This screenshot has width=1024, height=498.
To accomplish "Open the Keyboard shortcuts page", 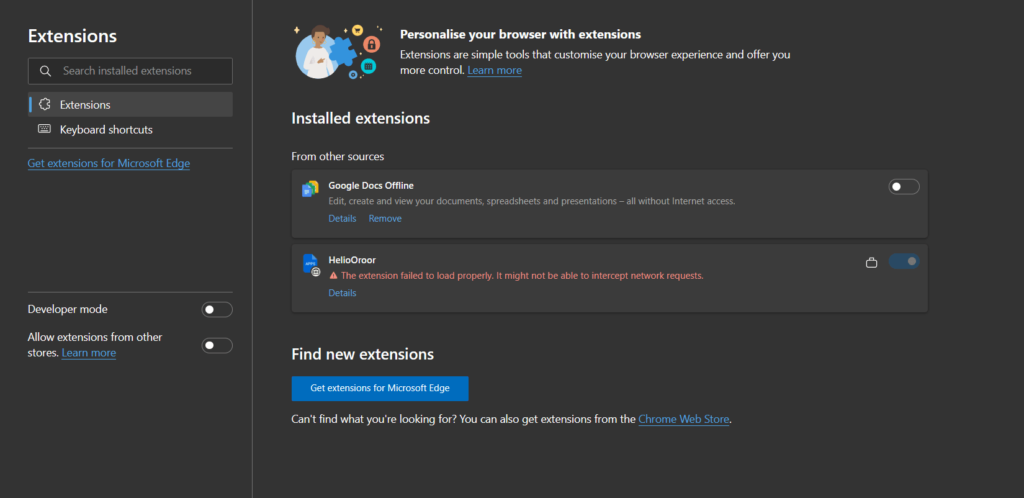I will tap(106, 130).
